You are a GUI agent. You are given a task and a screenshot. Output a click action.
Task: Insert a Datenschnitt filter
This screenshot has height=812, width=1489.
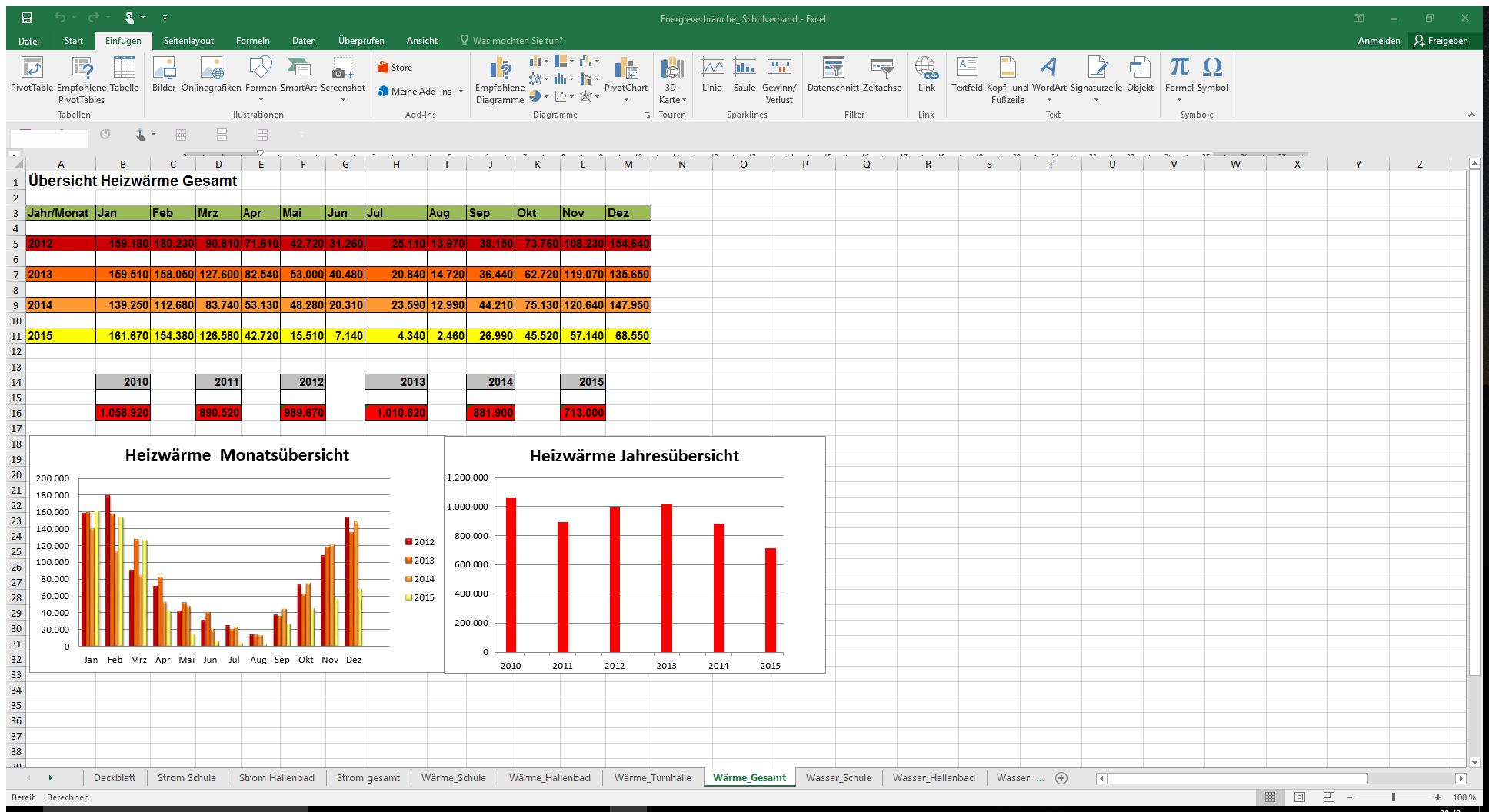[x=833, y=75]
